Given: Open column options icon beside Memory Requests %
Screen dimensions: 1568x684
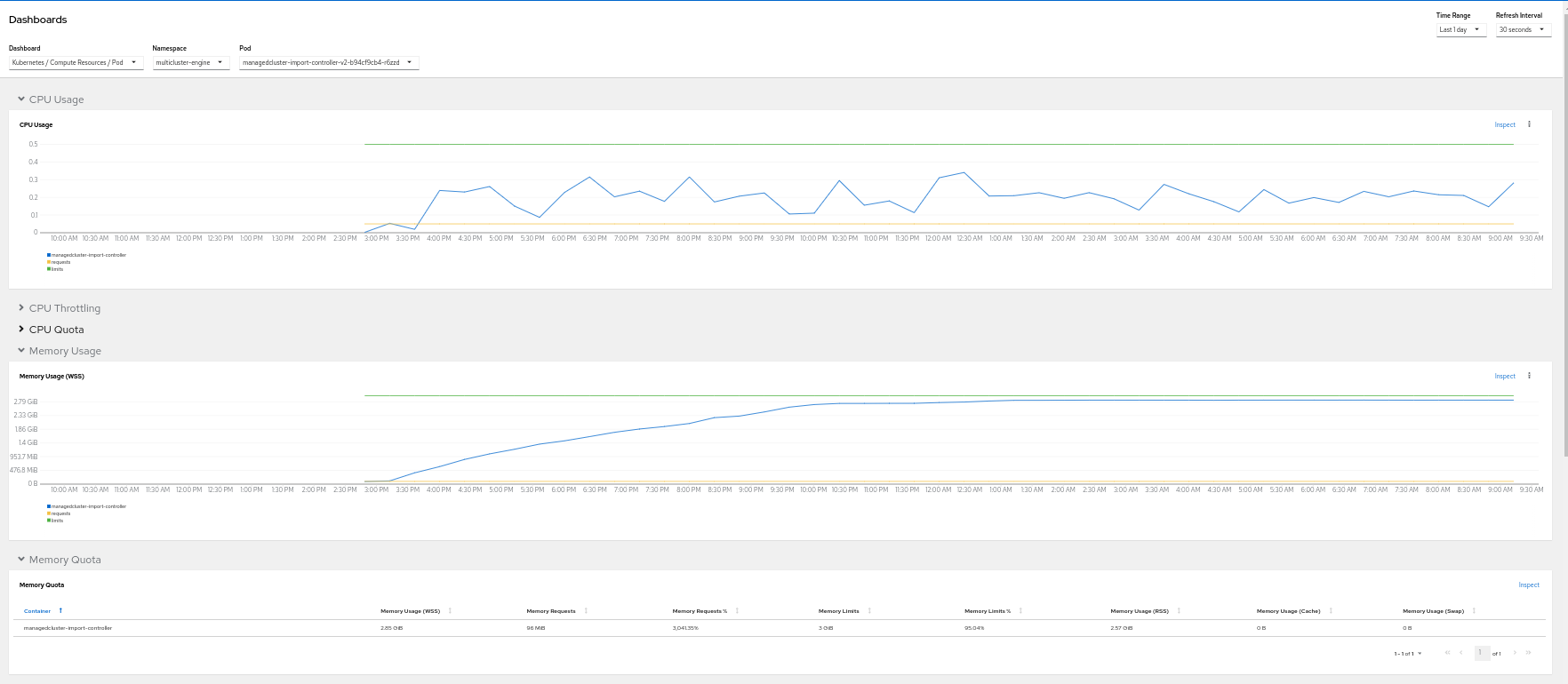Looking at the screenshot, I should [737, 611].
